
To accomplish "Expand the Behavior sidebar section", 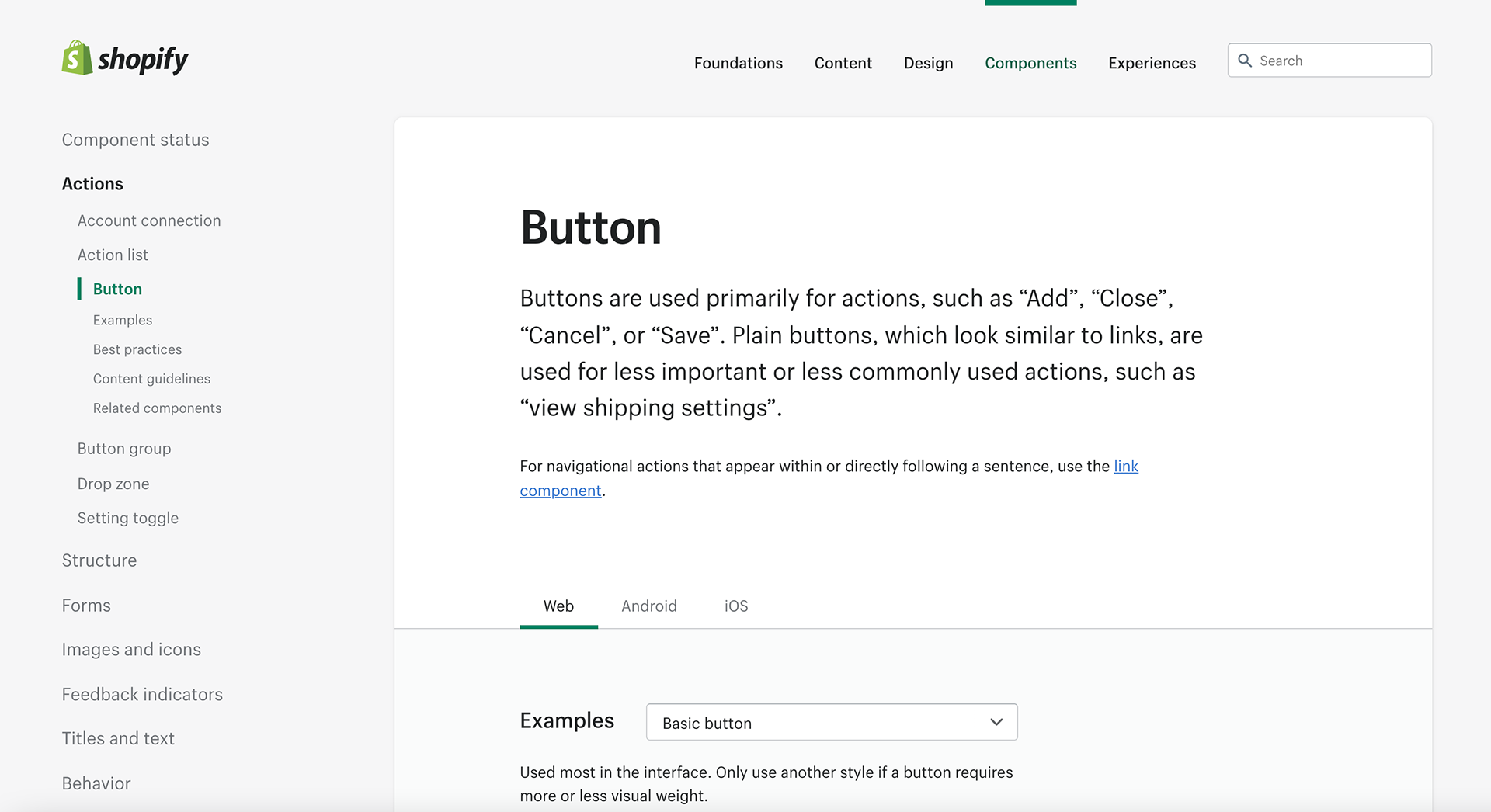I will click(x=96, y=784).
